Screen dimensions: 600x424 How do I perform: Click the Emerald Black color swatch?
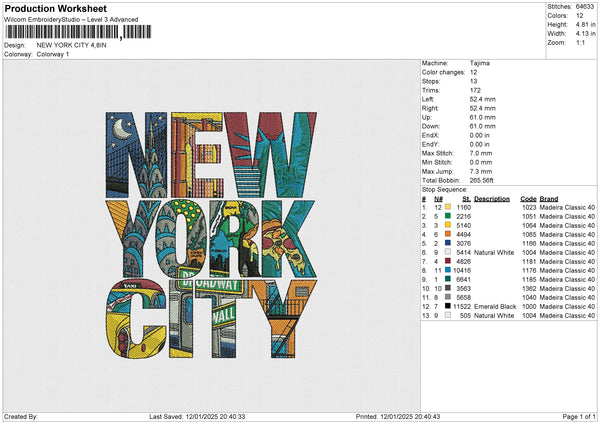pos(448,306)
